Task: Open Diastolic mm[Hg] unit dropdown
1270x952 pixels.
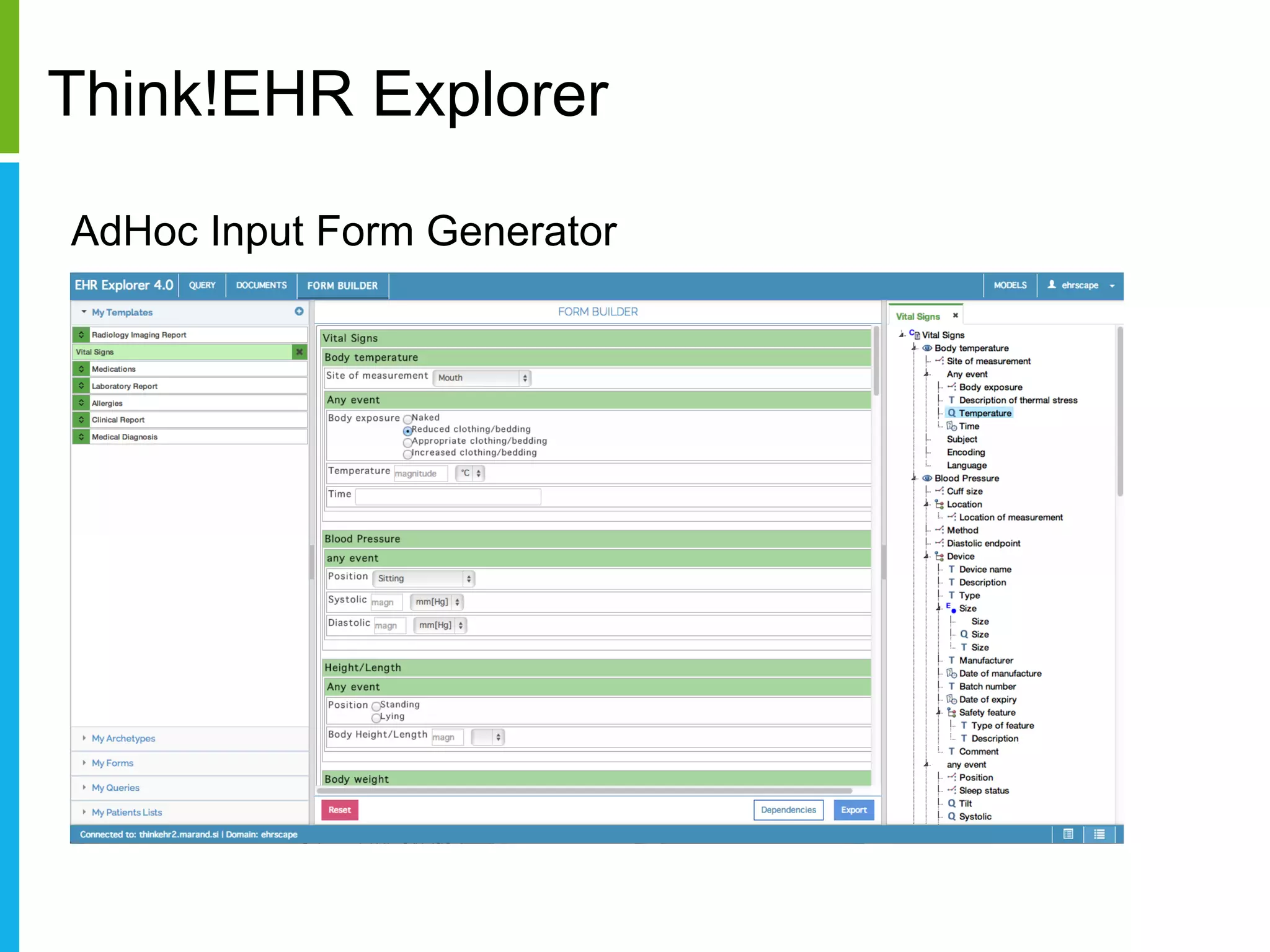Action: point(440,625)
